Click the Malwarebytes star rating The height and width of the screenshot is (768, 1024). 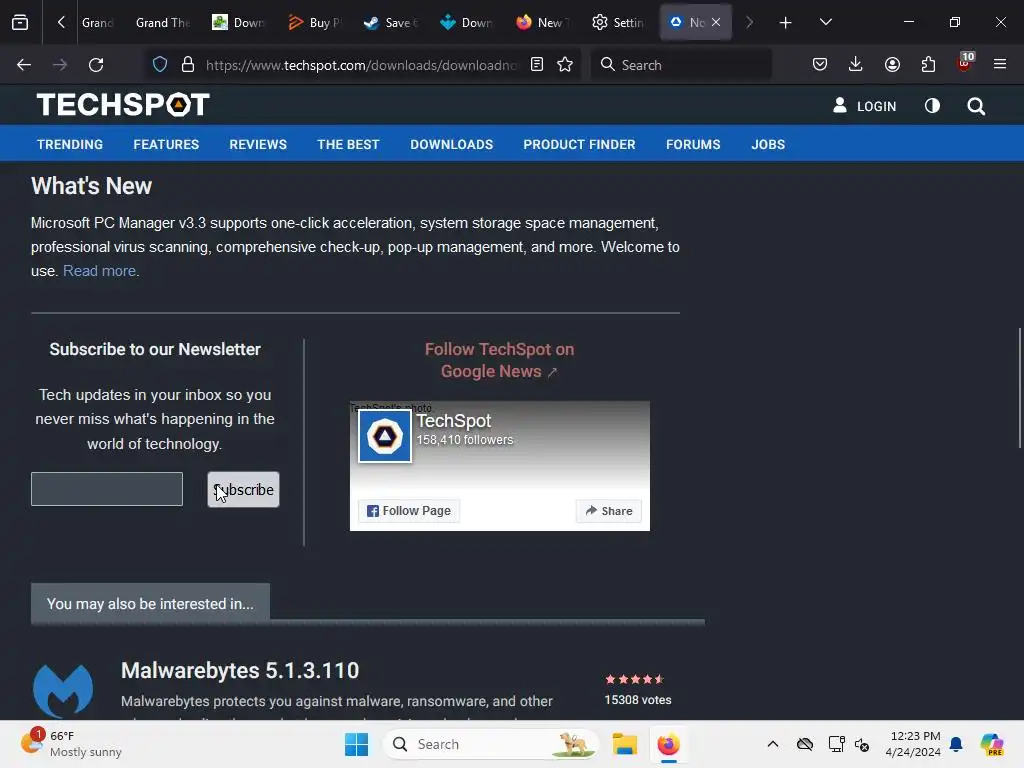point(635,679)
